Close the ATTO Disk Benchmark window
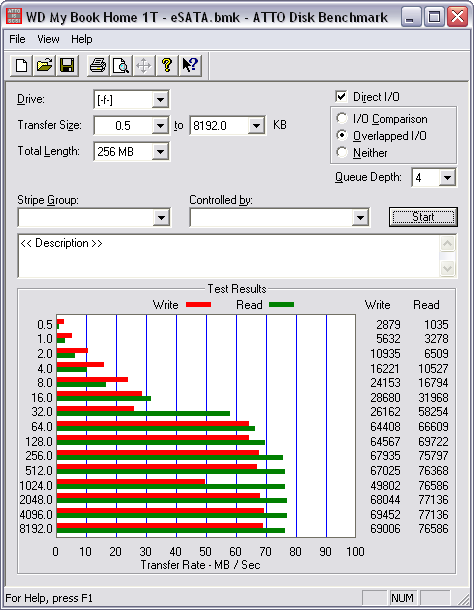Viewport: 474px width, 610px height. pos(457,17)
